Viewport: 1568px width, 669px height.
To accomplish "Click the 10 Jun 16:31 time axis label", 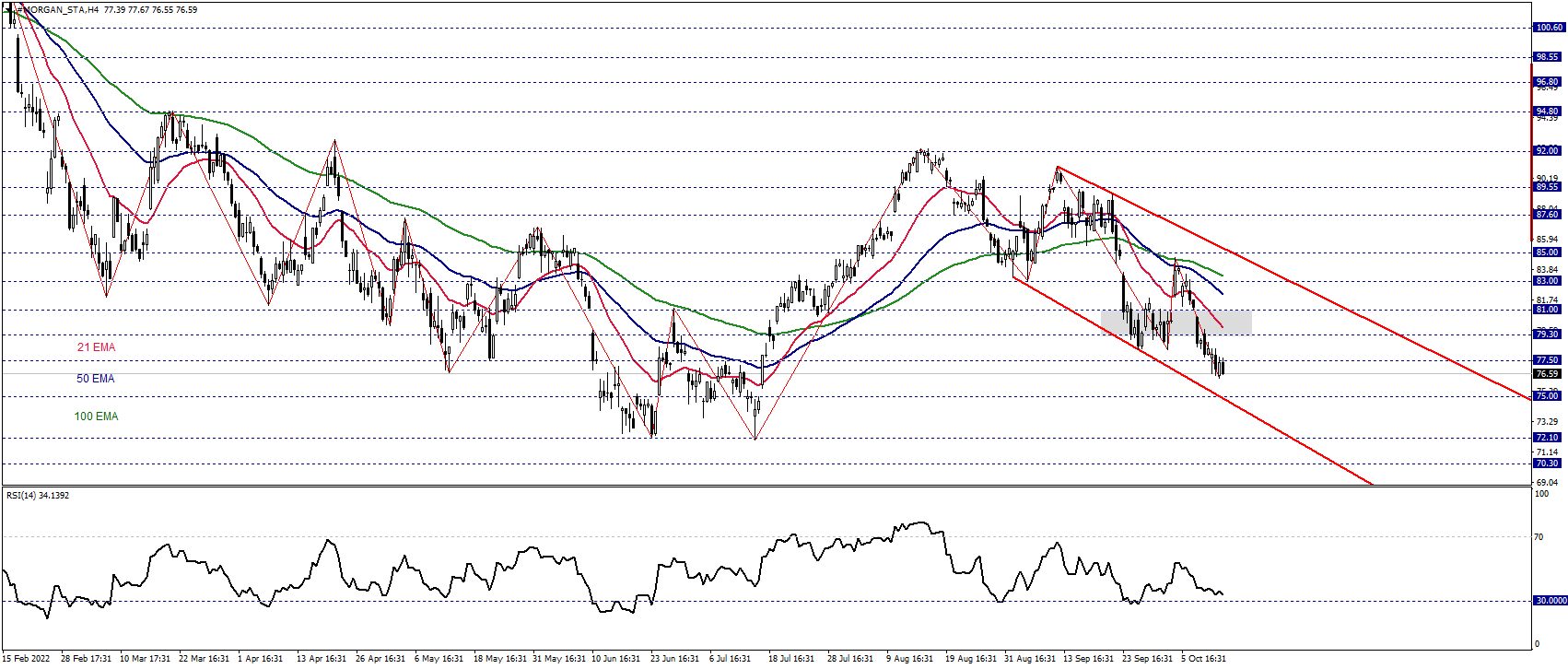I will pyautogui.click(x=616, y=659).
